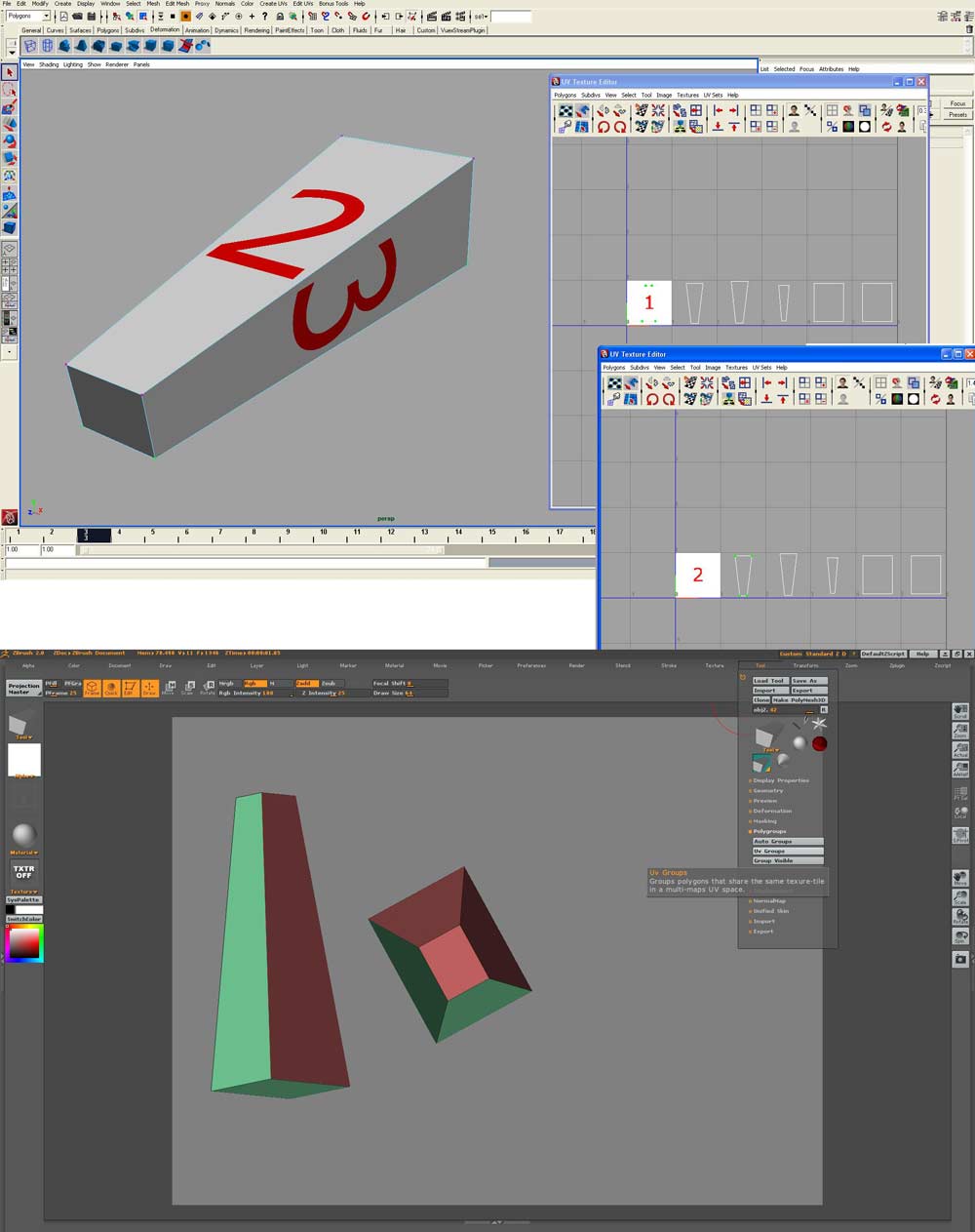The height and width of the screenshot is (1232, 975).
Task: Select the red sphere tool thumbnail
Action: (x=819, y=744)
